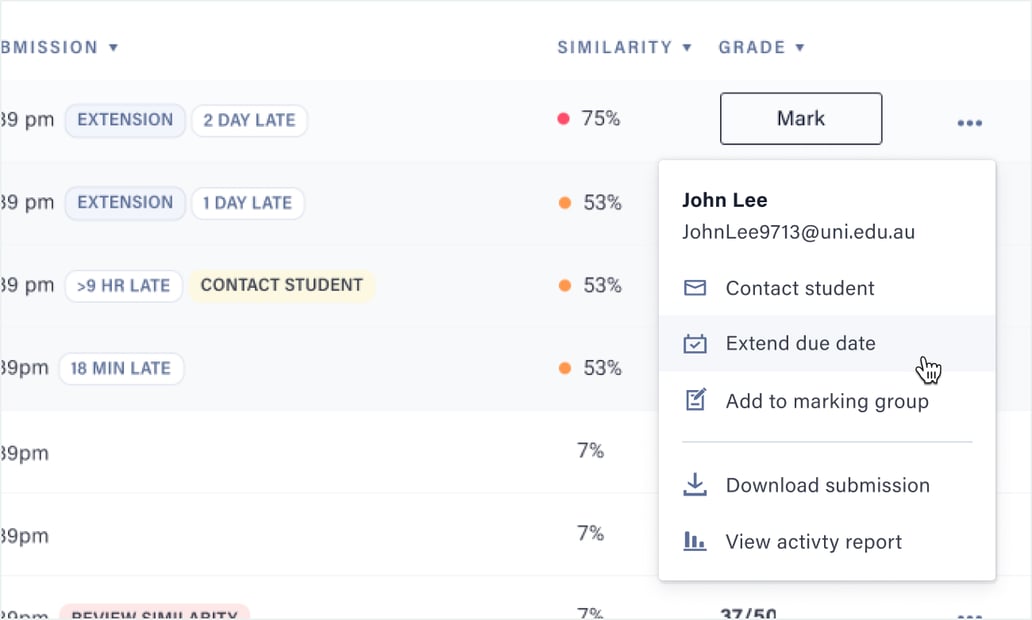Click the envelope icon beside Contact student
The height and width of the screenshot is (620, 1032).
coord(694,288)
